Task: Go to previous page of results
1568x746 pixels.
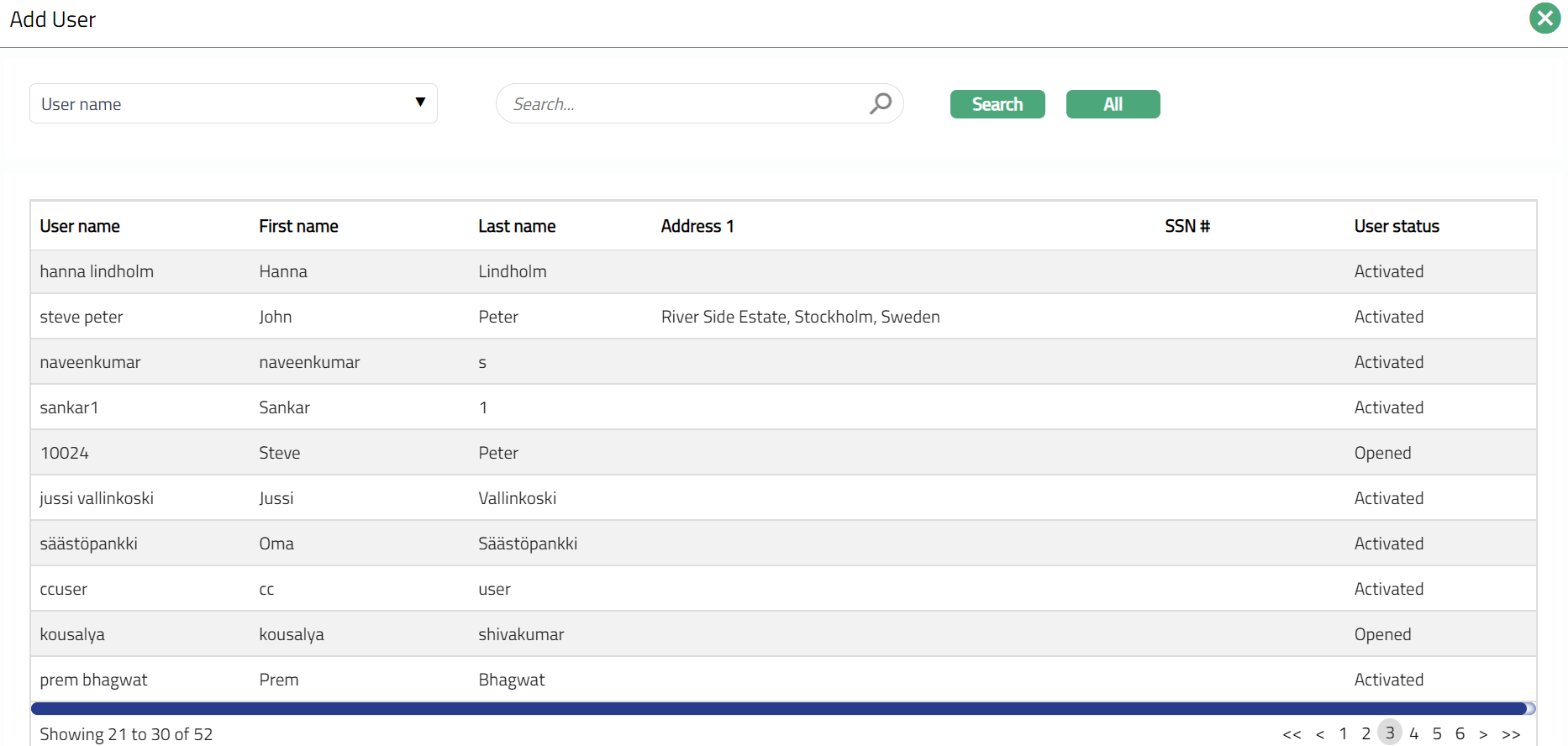Action: tap(1320, 734)
